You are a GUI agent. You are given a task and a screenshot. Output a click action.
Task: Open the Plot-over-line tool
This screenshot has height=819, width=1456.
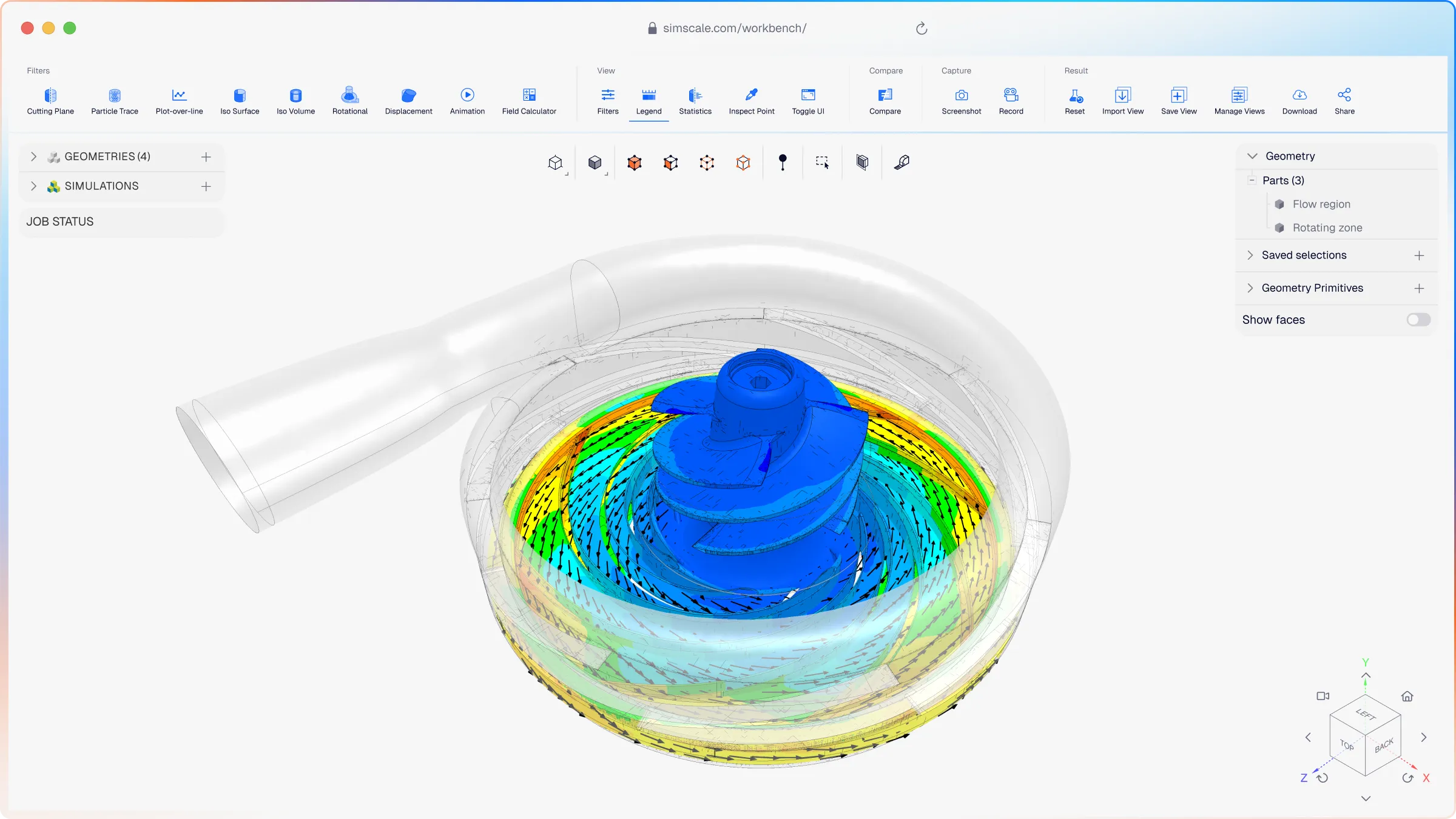pos(179,101)
